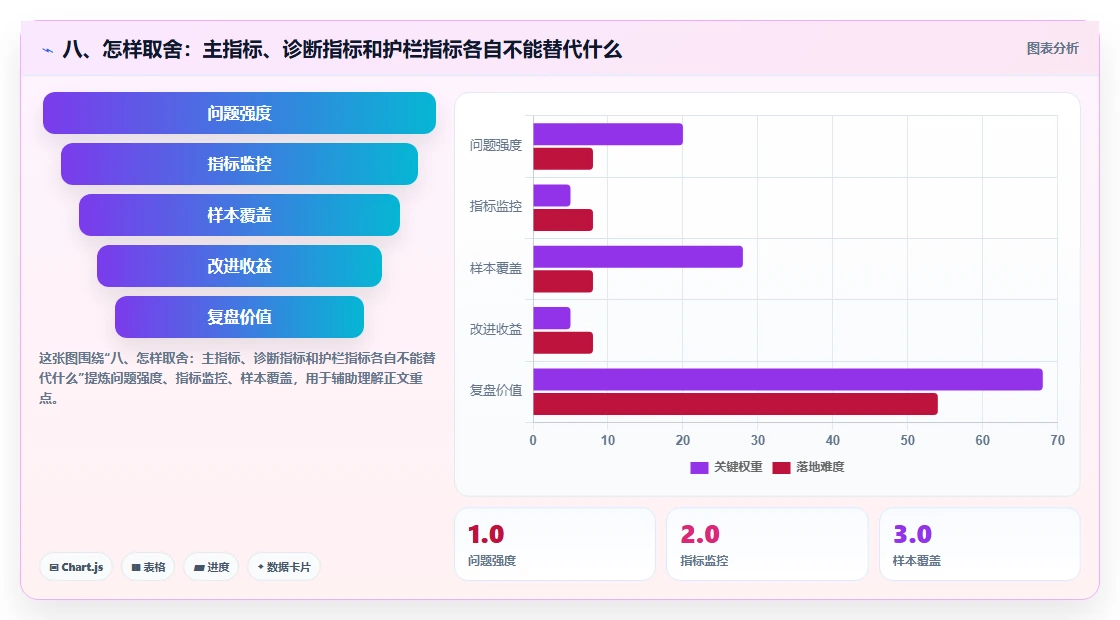Click the 图表分析 label in header
This screenshot has width=1120, height=620.
pos(1052,49)
